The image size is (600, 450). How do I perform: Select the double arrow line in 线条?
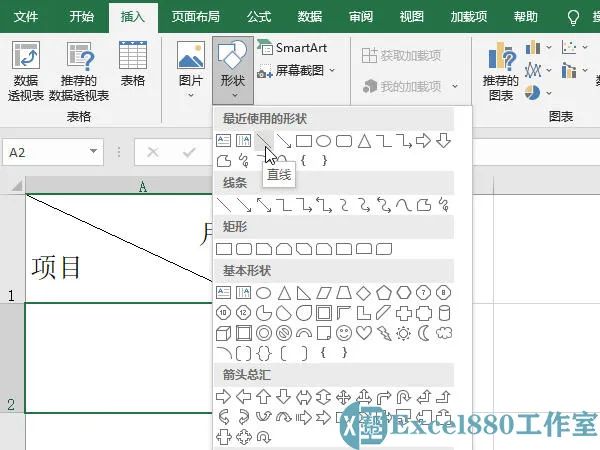point(264,205)
